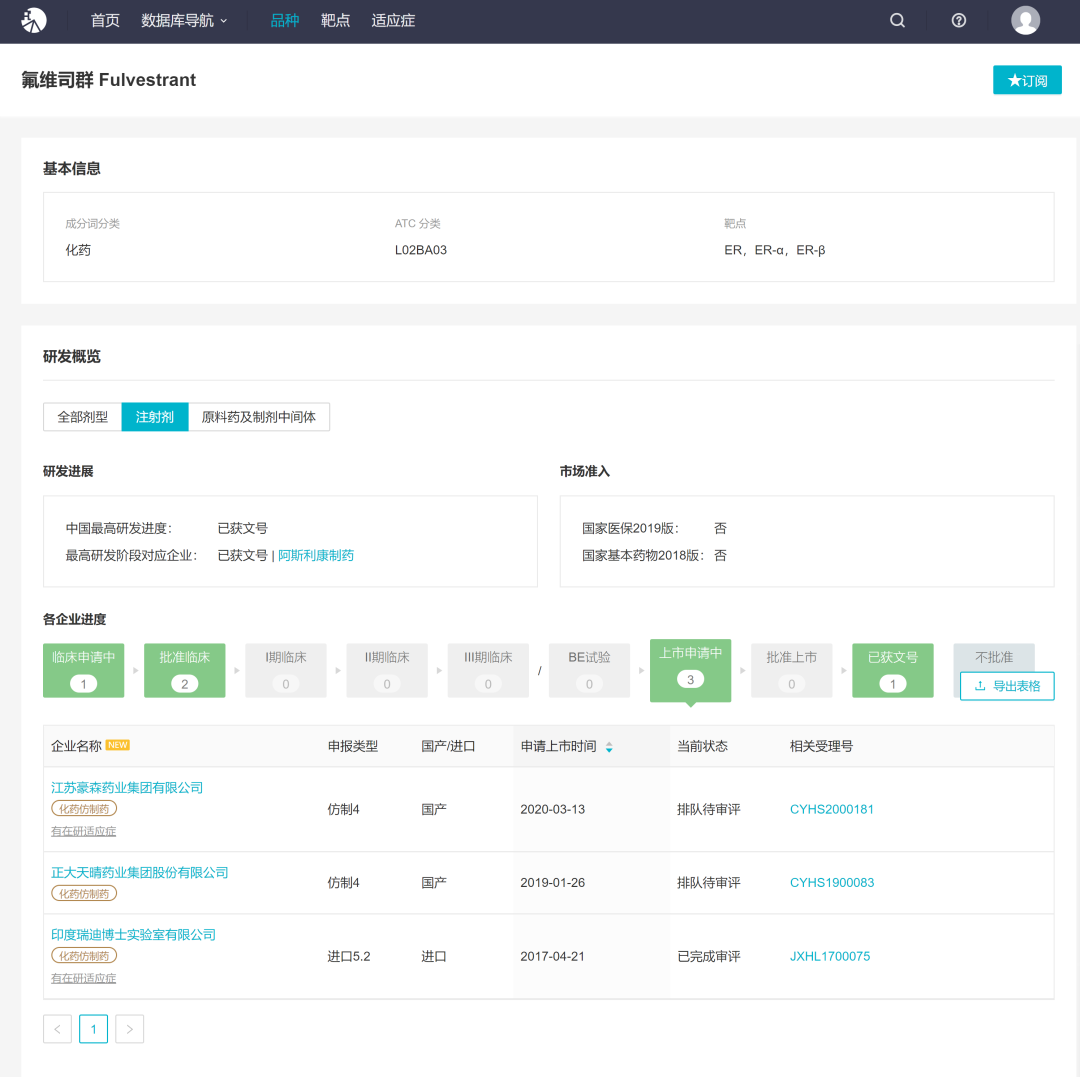
Task: Select the 不批准 stage box
Action: 994,657
